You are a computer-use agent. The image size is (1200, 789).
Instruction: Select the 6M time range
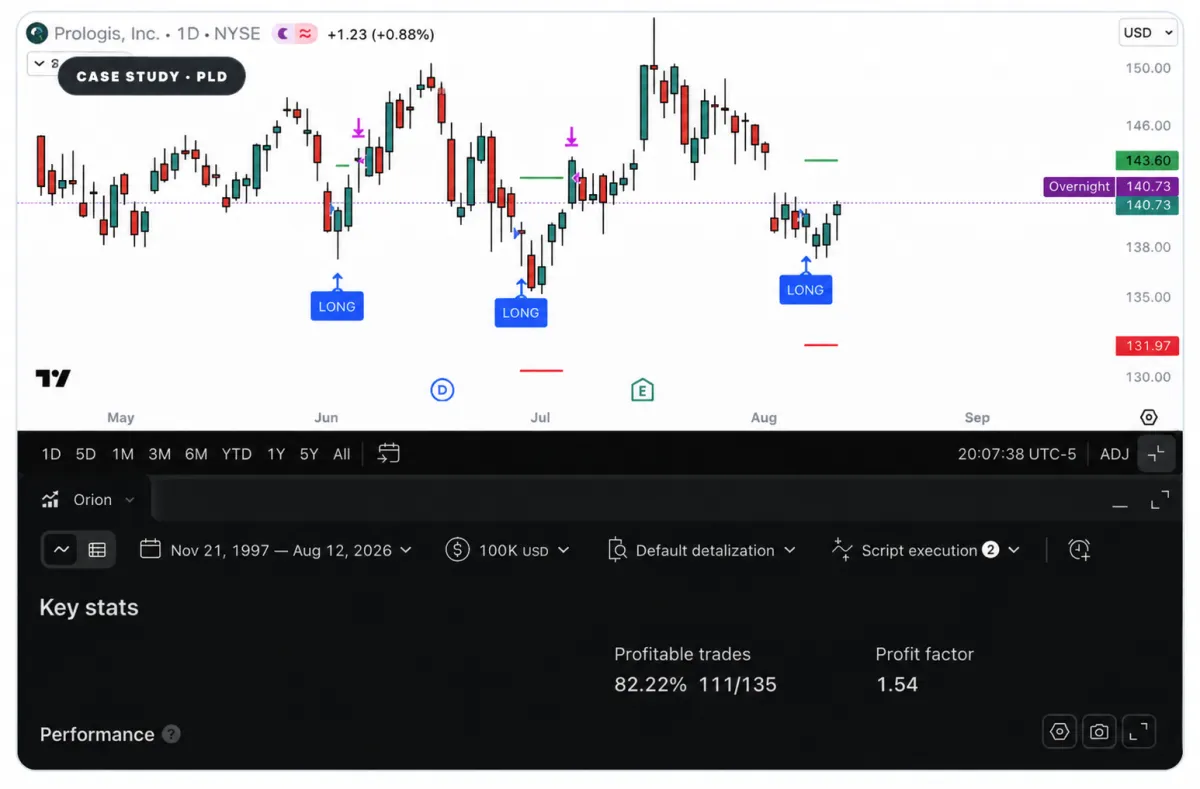click(196, 454)
